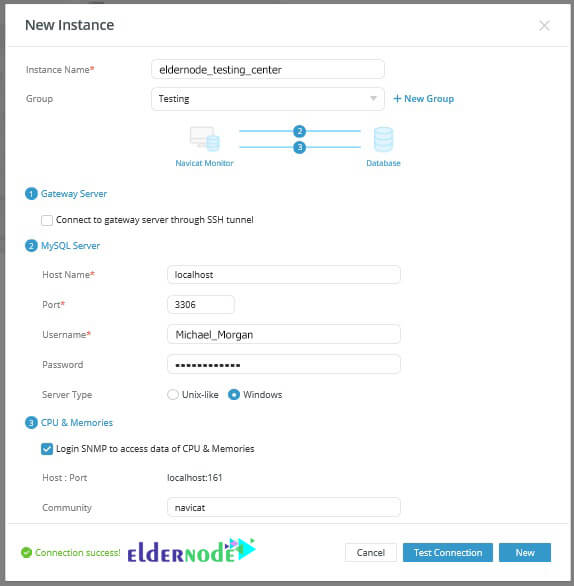Click the MySQL Server number 2 badge

click(31, 246)
